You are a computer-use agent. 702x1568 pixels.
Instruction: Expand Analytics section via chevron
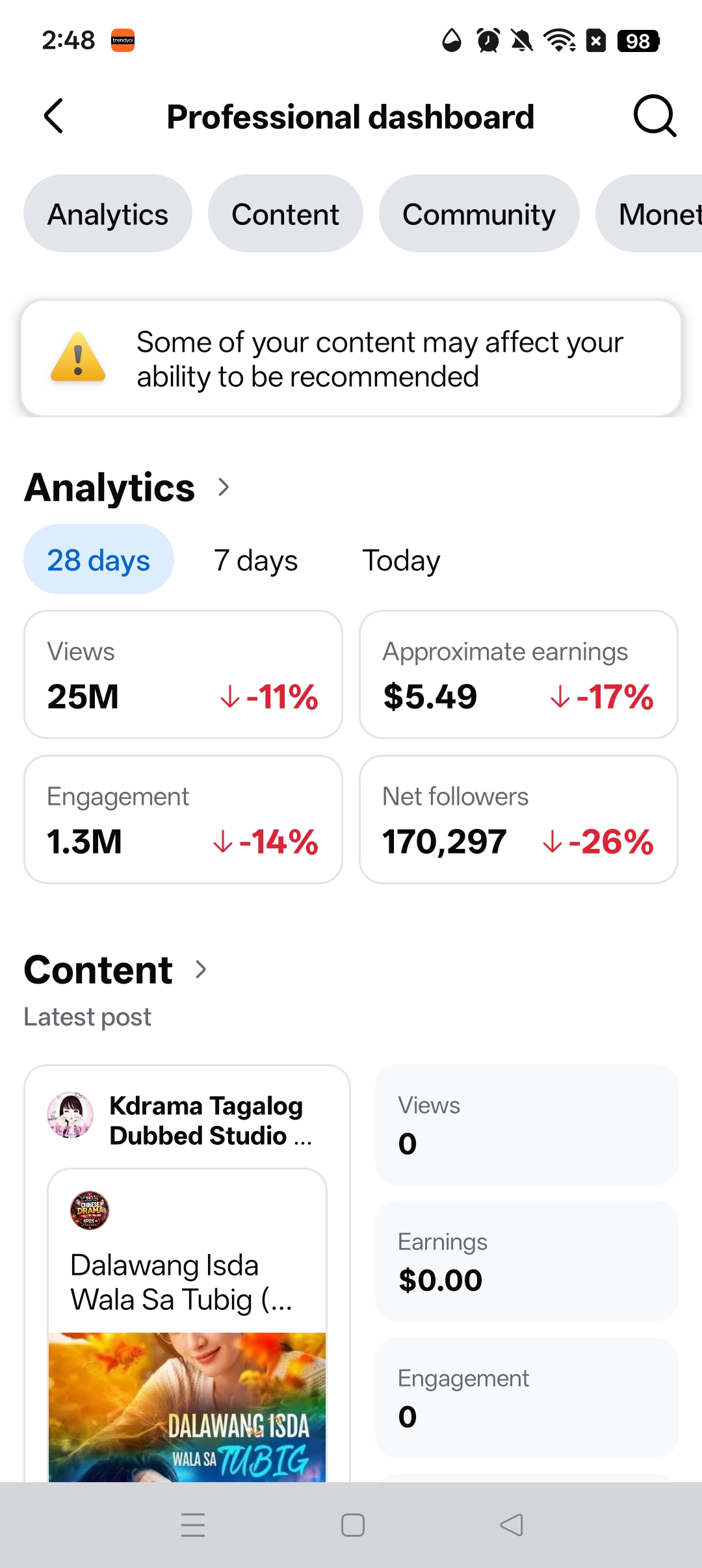coord(223,487)
